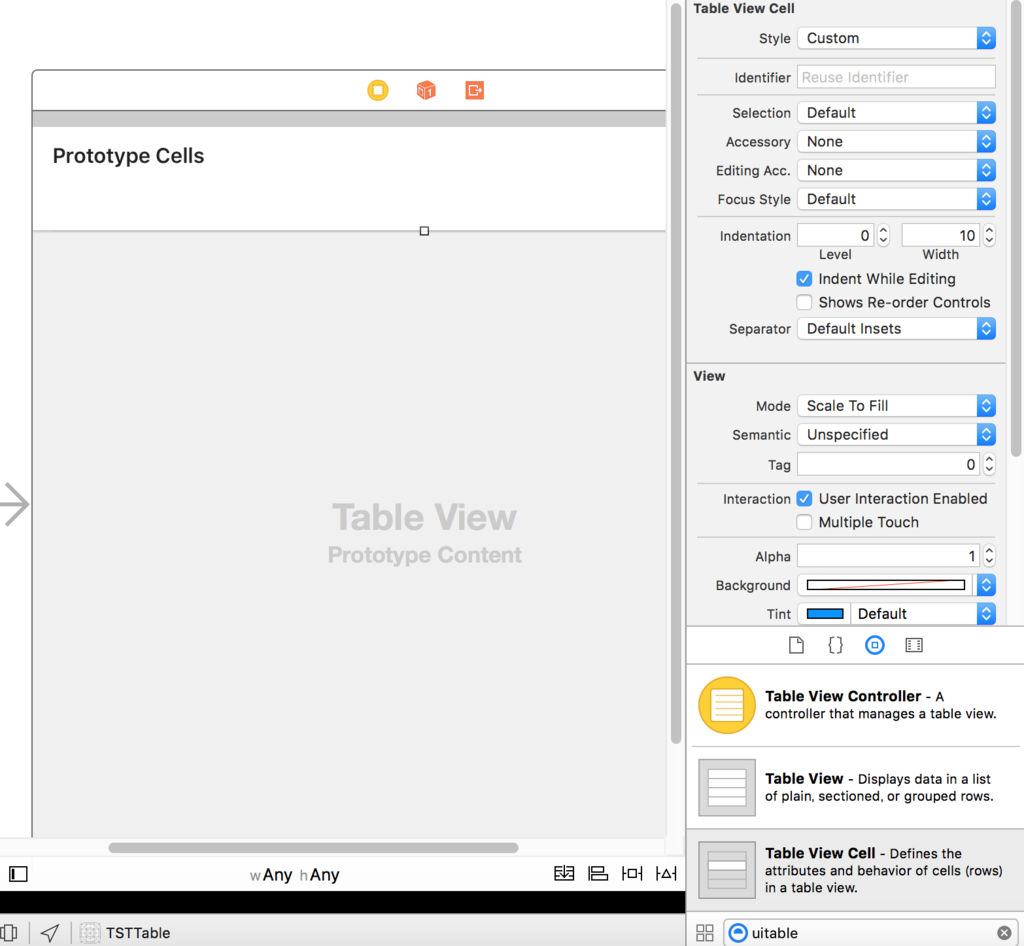Open the Mode Scale To Fill dropdown
The height and width of the screenshot is (946, 1024).
[896, 405]
